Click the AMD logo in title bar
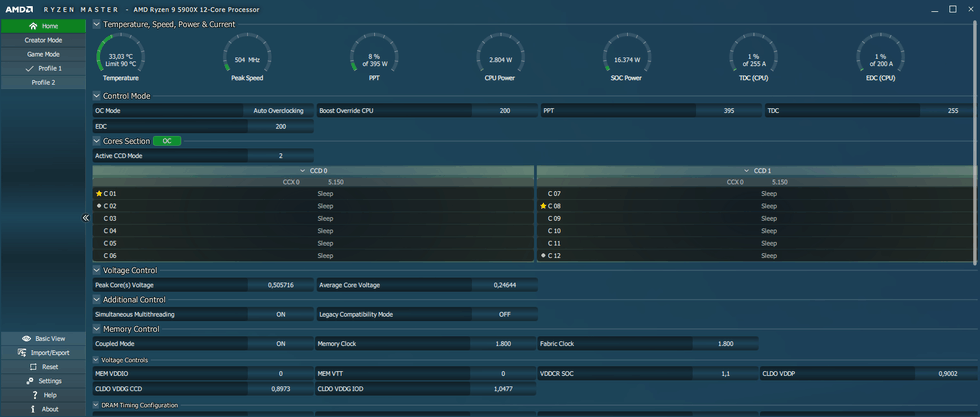Viewport: 980px width, 417px height. pos(19,9)
